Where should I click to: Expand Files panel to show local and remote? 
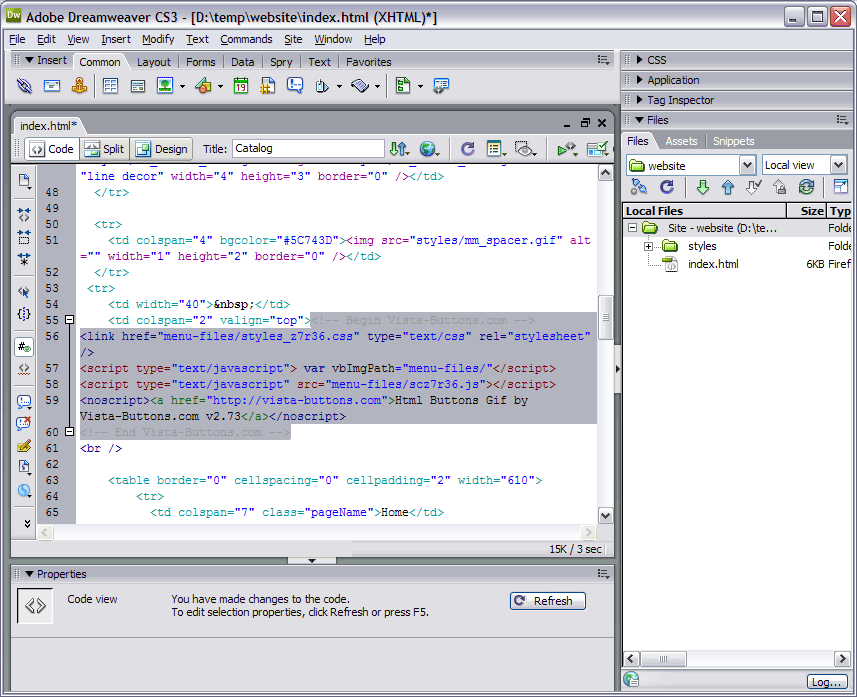pyautogui.click(x=840, y=188)
